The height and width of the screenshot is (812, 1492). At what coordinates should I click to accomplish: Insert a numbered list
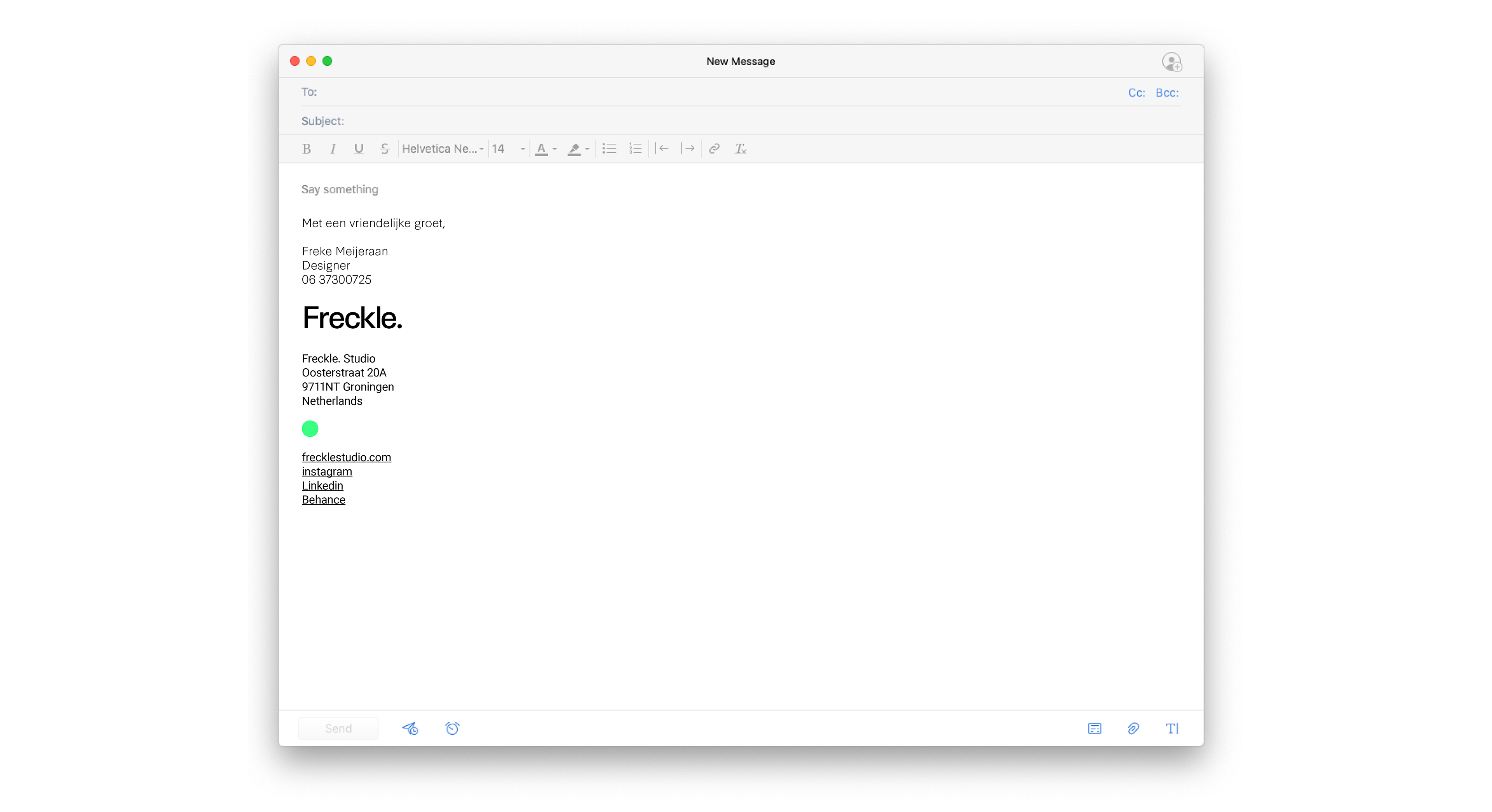click(635, 149)
